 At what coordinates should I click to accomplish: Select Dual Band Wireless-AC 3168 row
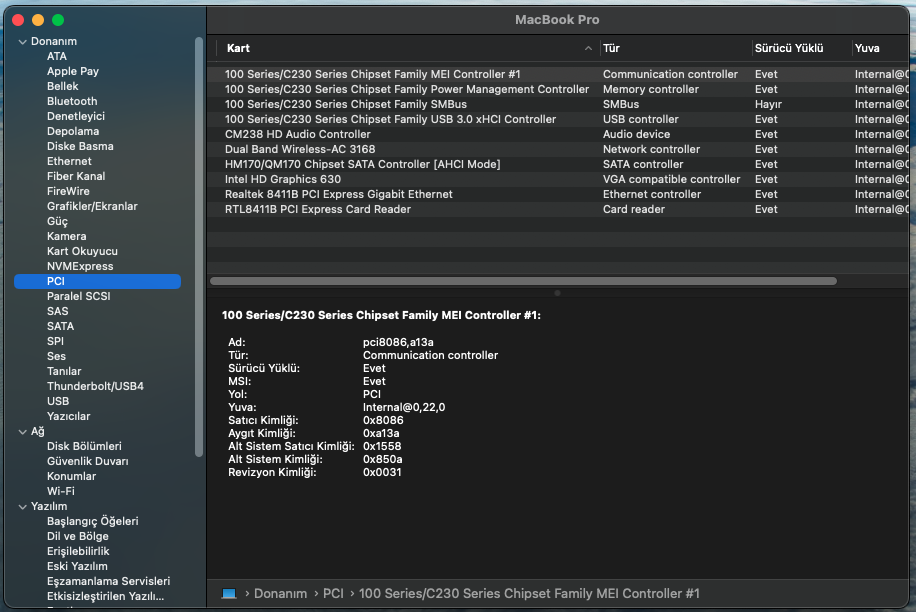click(300, 149)
